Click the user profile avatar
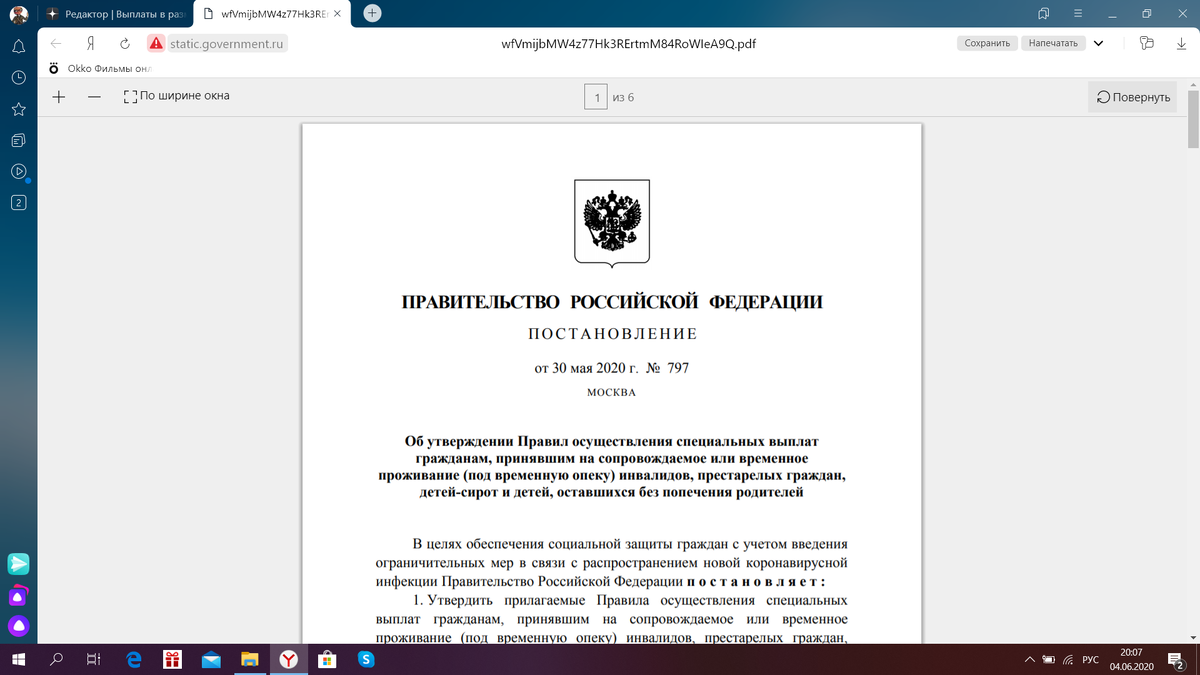This screenshot has width=1200, height=675. 18,14
